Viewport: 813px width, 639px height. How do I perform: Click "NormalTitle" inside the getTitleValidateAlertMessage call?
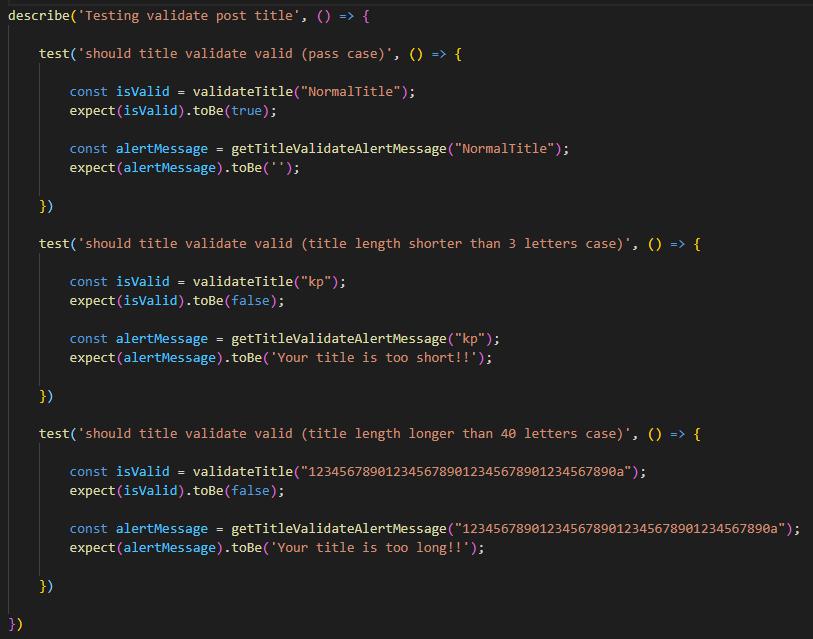click(504, 148)
